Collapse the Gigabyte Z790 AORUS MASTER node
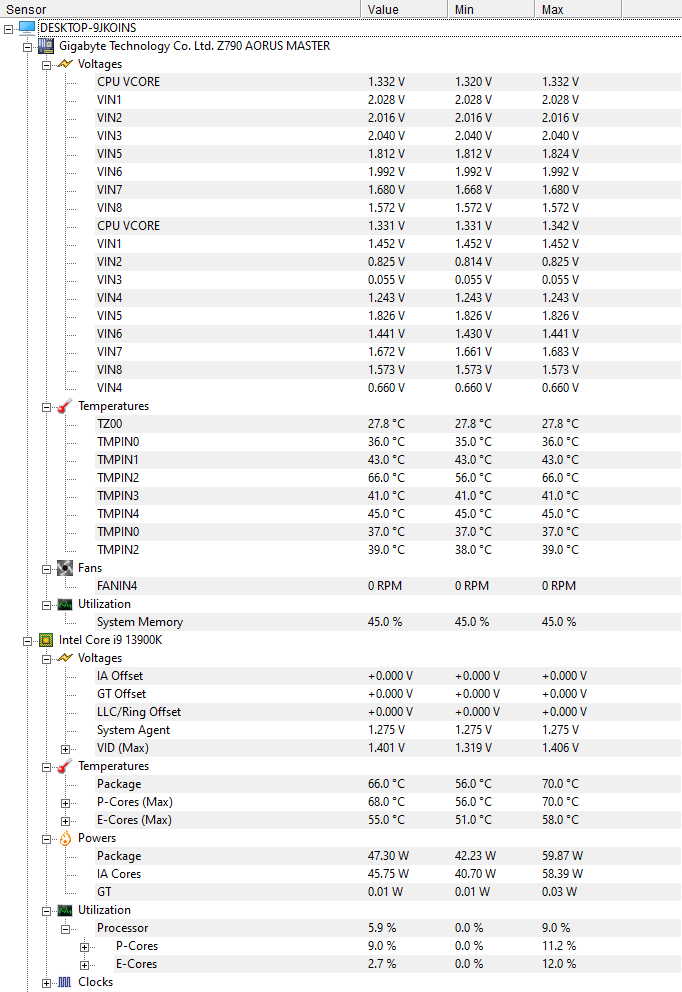 (x=27, y=47)
